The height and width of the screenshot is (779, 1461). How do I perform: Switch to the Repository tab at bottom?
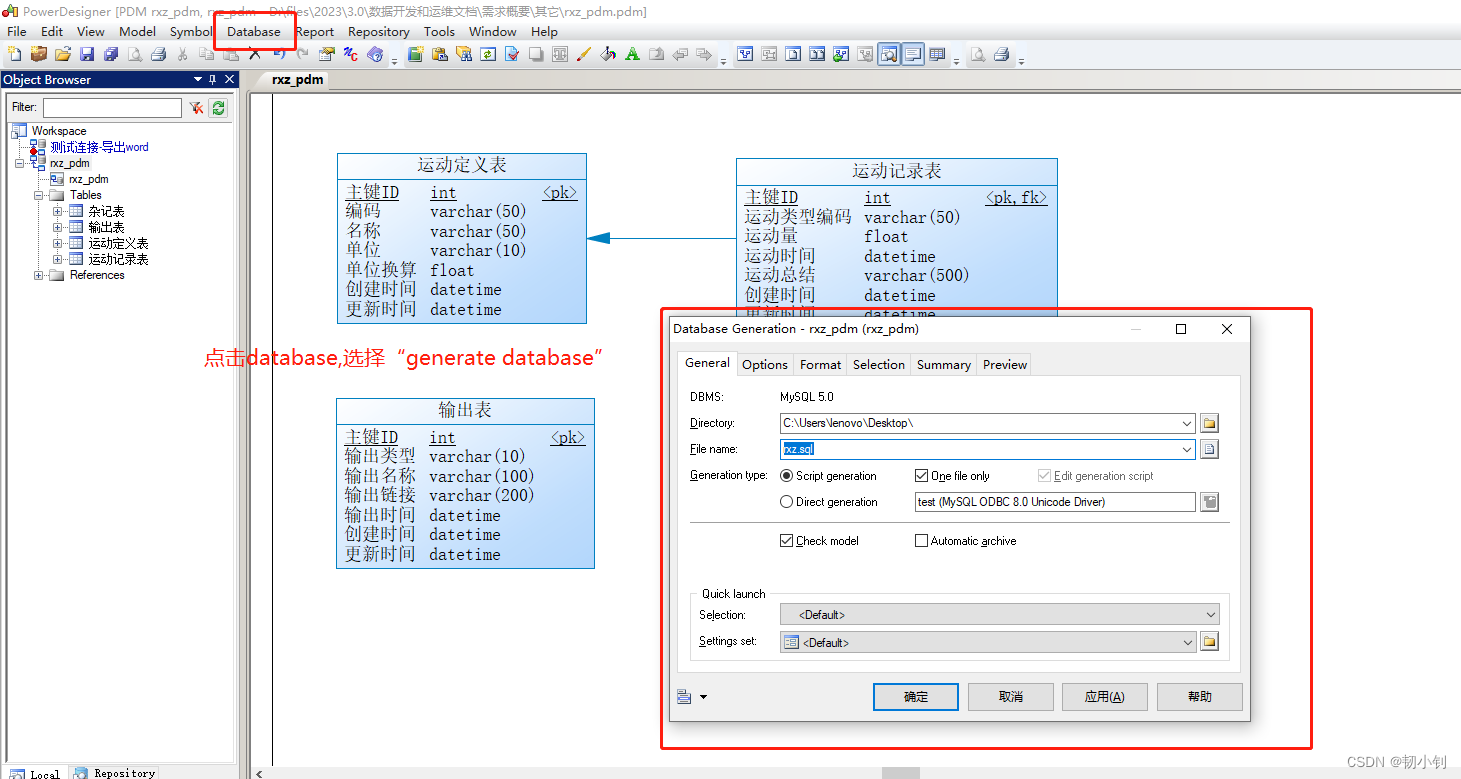[115, 772]
